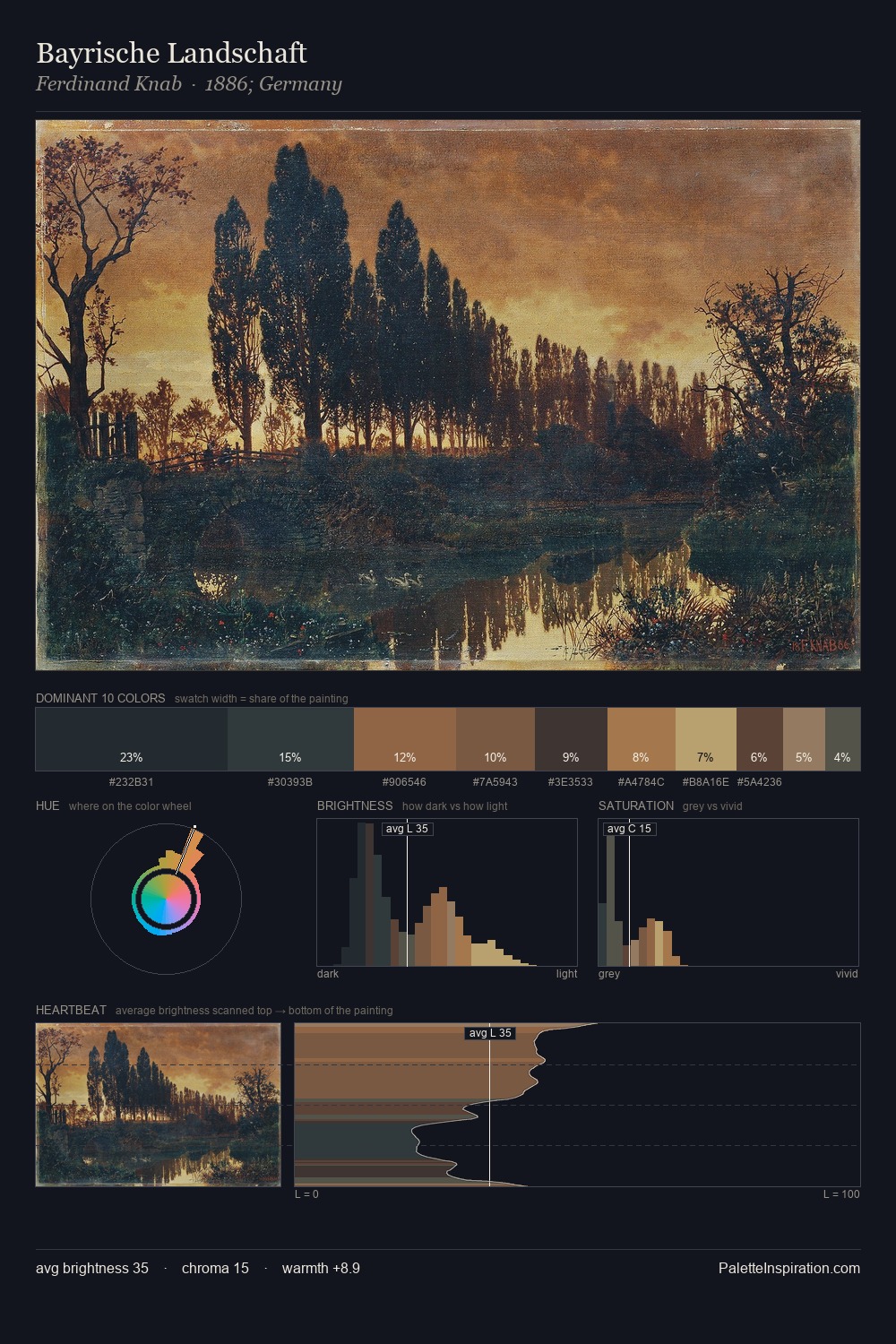Select the 6% swatch #5A4236
896x1344 pixels.
pos(760,739)
